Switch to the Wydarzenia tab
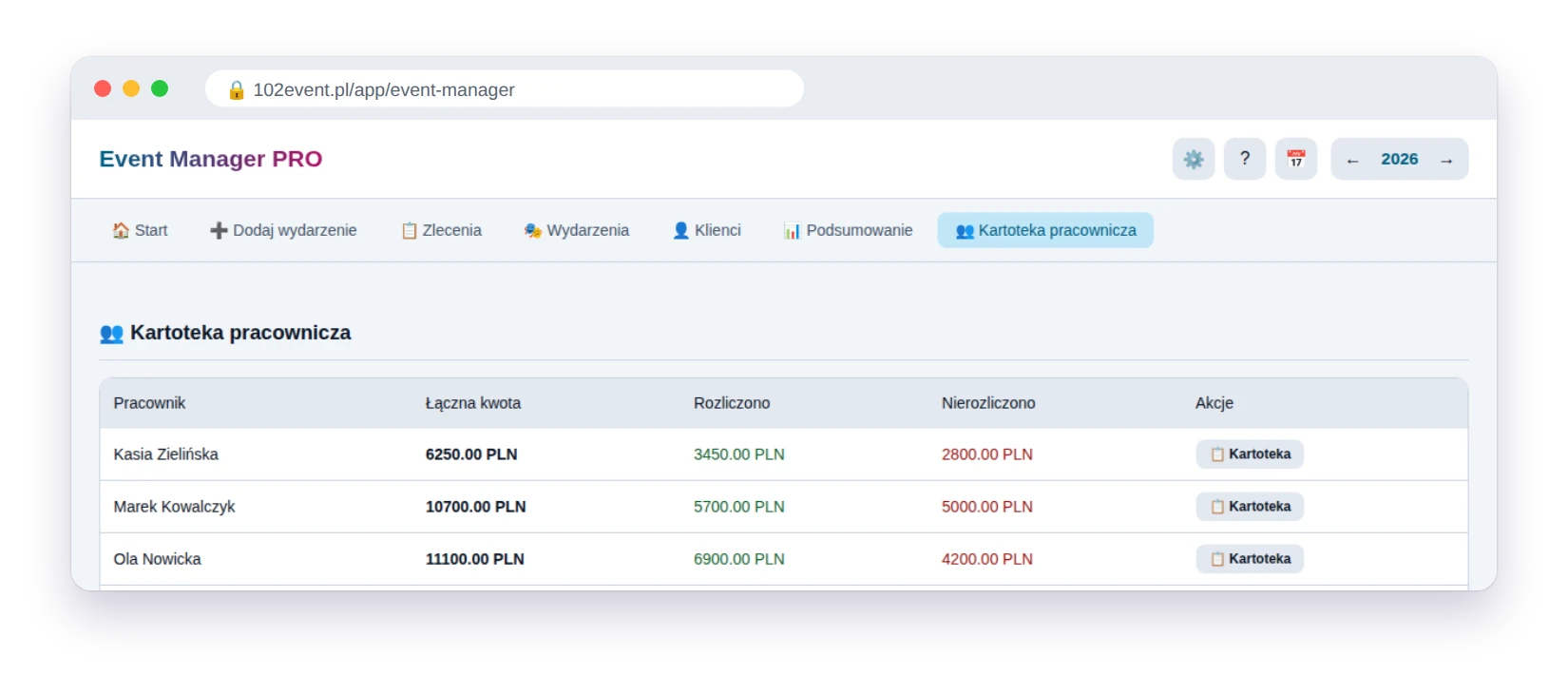Screen dimensions: 1568x676 tap(576, 230)
